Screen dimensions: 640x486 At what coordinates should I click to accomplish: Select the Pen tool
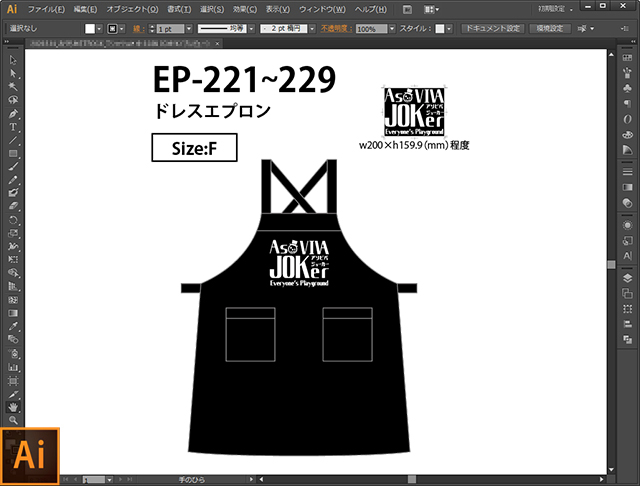point(13,113)
